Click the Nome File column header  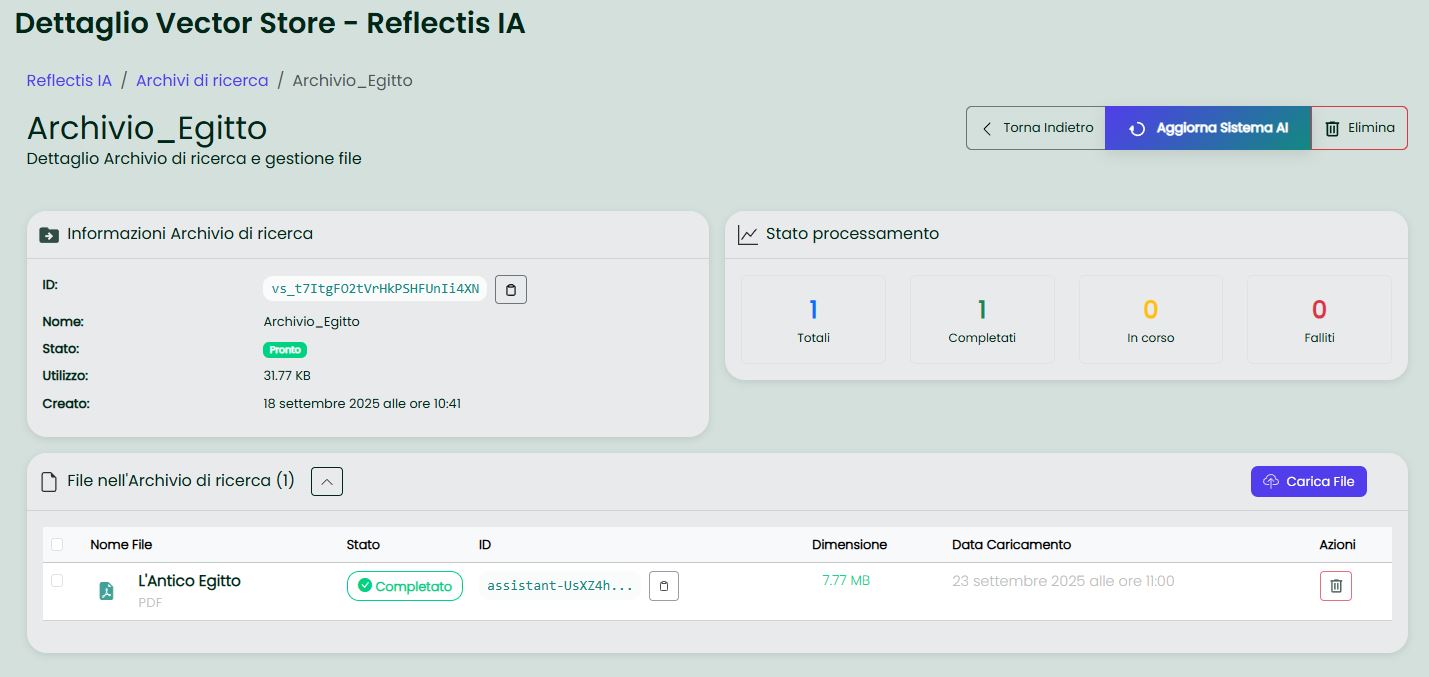click(x=121, y=545)
